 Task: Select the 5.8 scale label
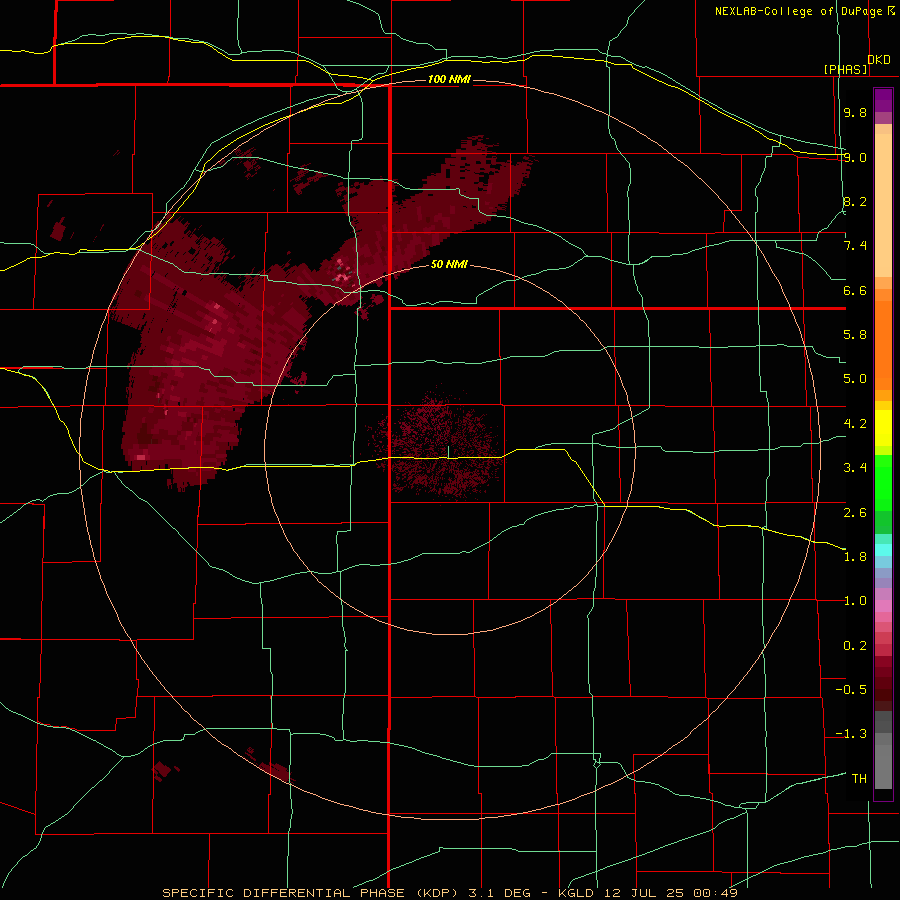coord(855,335)
